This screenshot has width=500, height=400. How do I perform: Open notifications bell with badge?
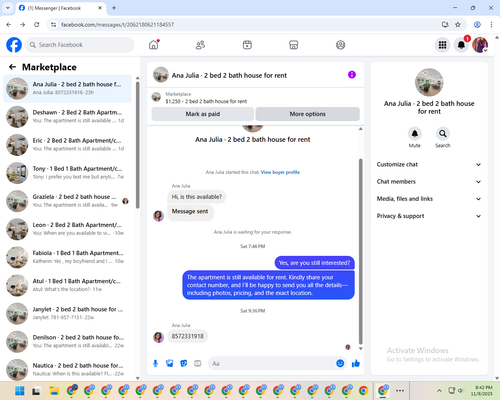461,45
